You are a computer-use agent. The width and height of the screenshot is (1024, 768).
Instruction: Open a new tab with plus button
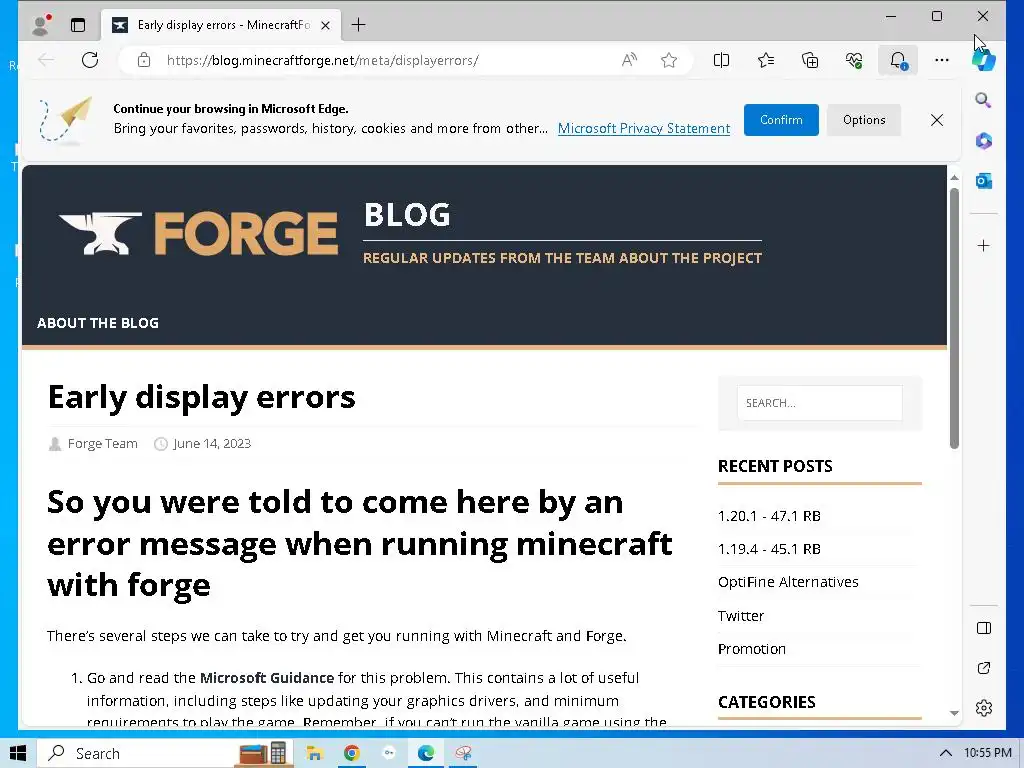359,25
